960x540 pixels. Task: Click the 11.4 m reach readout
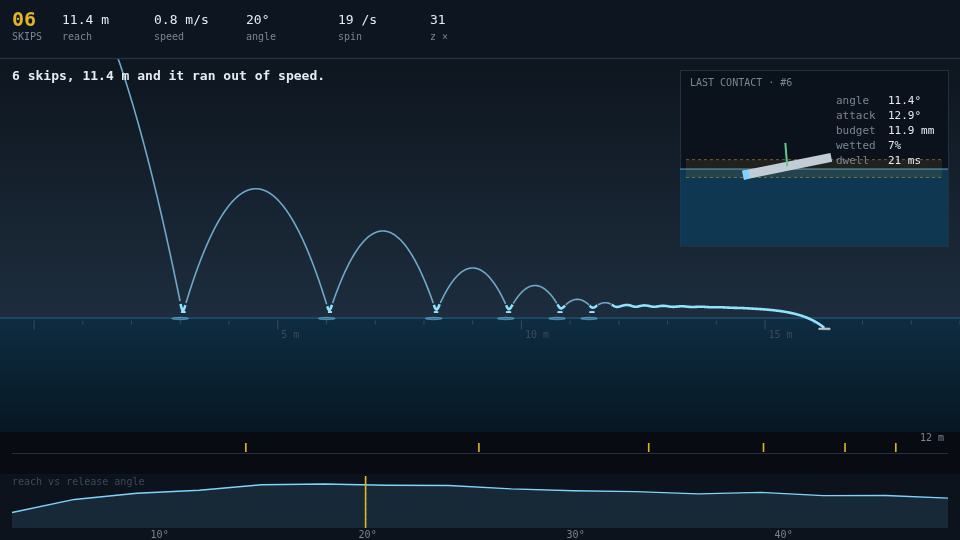[86, 20]
